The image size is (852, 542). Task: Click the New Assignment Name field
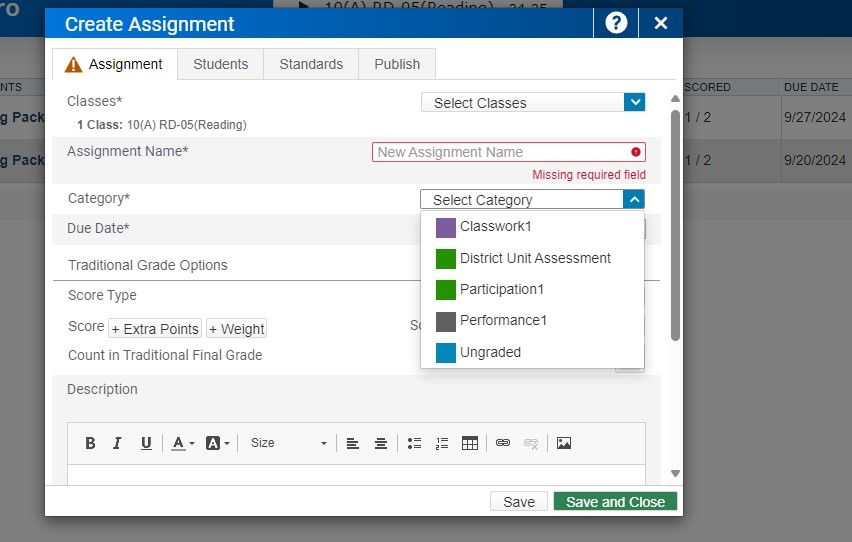(x=500, y=152)
